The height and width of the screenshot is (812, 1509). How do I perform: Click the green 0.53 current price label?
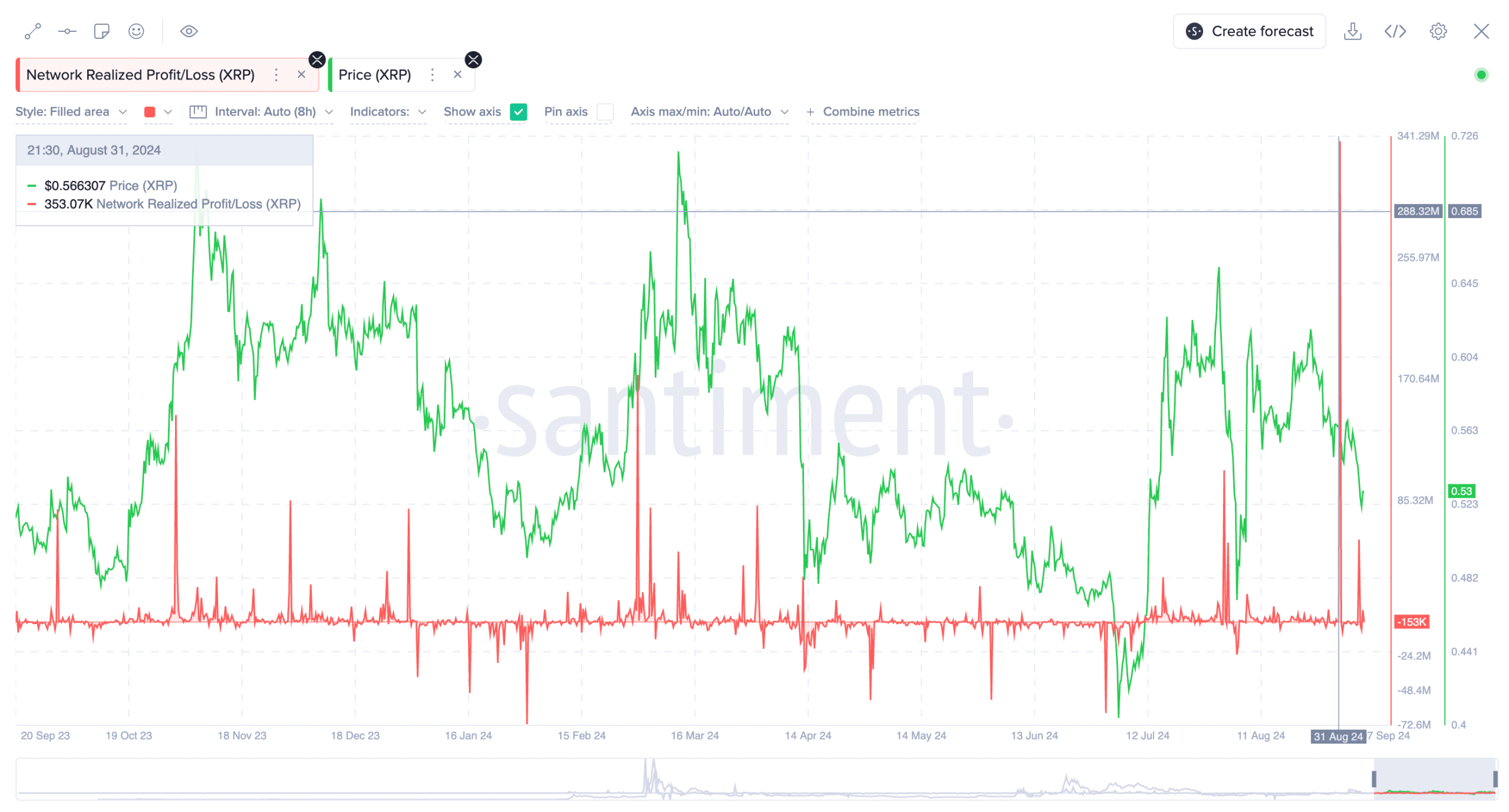pyautogui.click(x=1461, y=491)
